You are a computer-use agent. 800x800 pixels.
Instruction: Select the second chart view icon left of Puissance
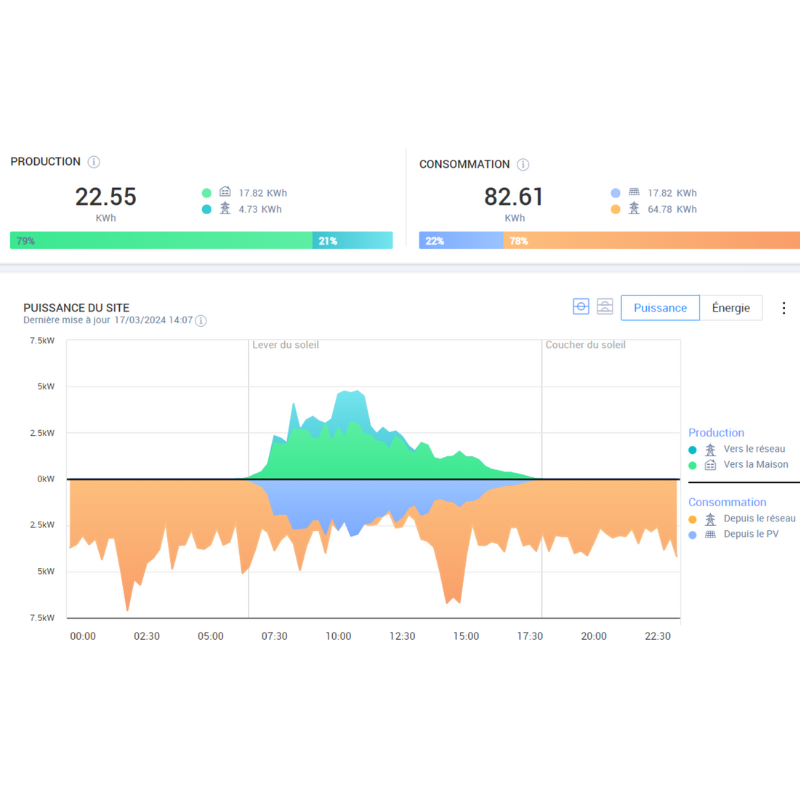tap(605, 307)
